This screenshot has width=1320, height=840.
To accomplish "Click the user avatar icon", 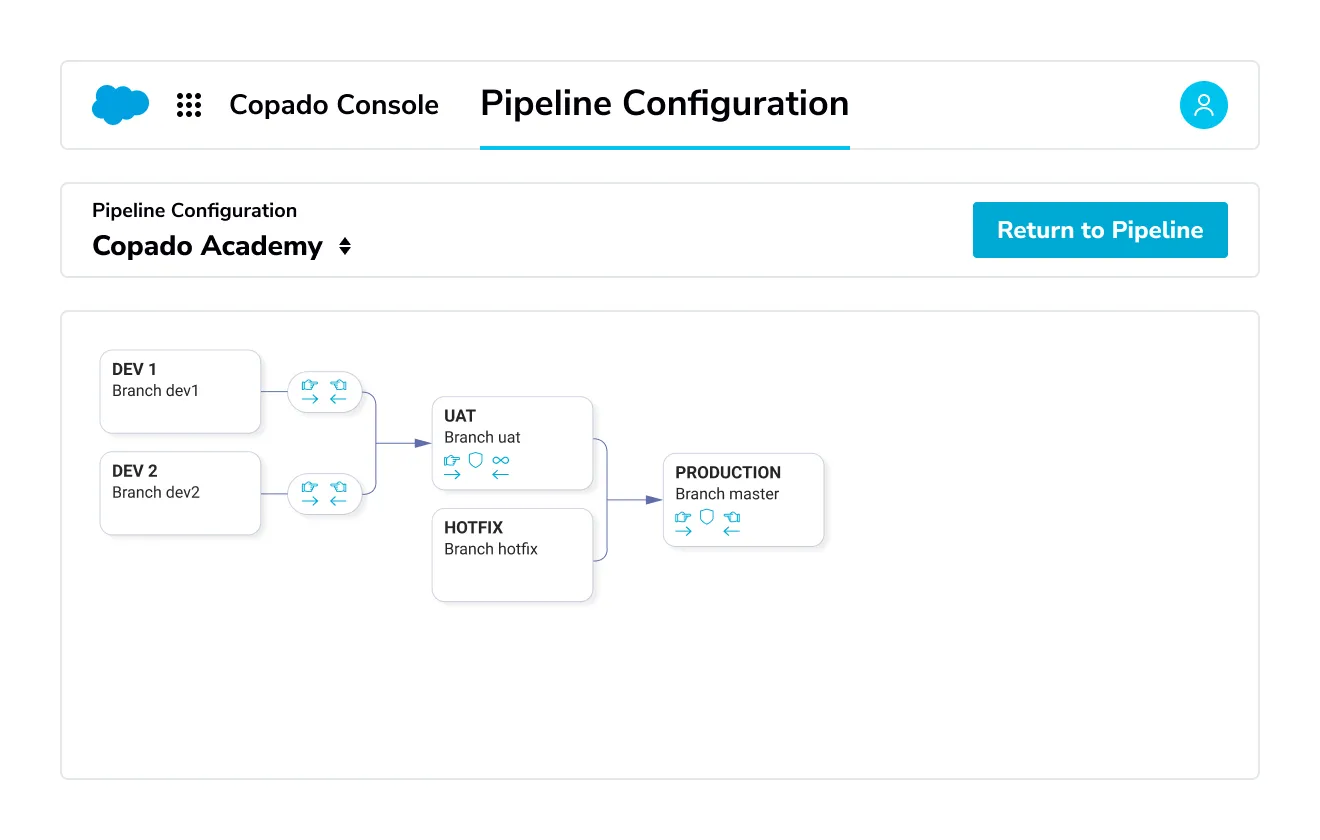I will pos(1203,104).
